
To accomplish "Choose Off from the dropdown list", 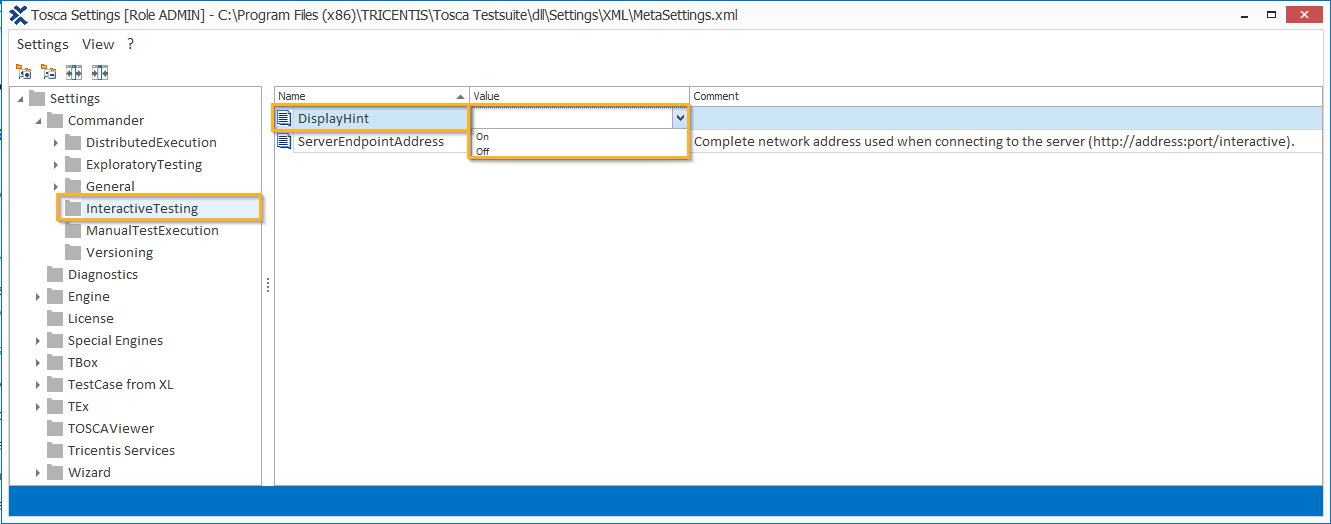I will pyautogui.click(x=579, y=151).
